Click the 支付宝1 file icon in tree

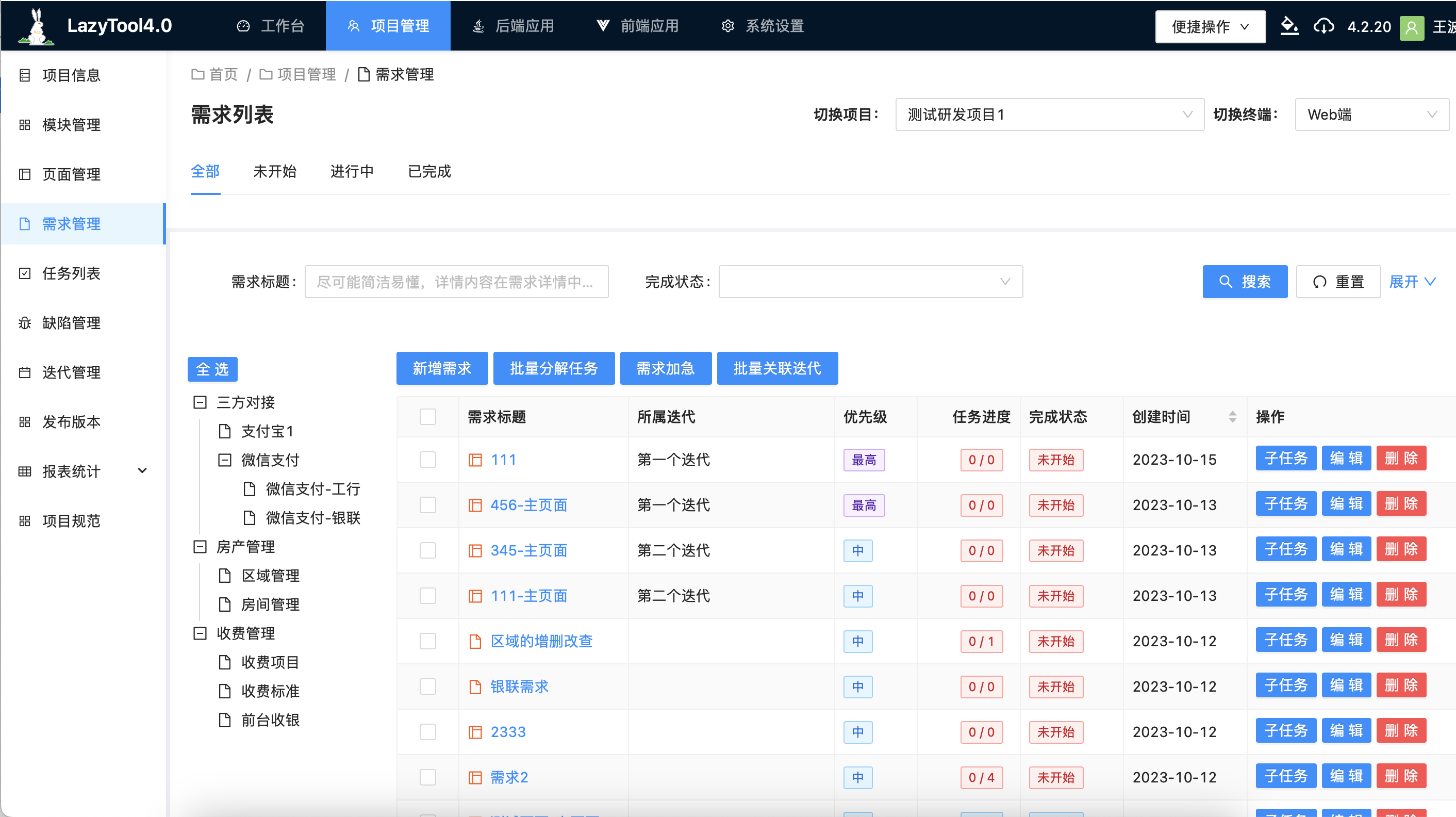click(x=224, y=431)
